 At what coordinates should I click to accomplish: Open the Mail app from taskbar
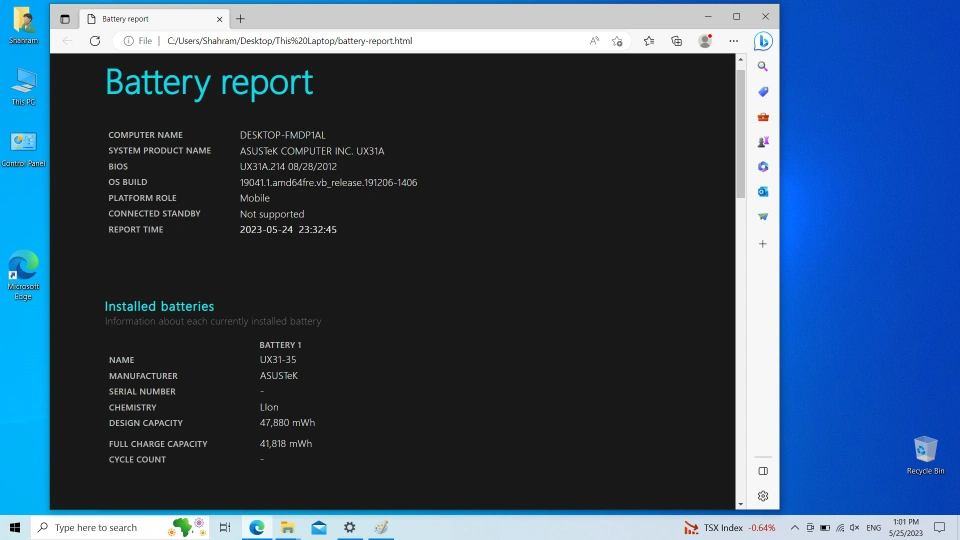[319, 527]
